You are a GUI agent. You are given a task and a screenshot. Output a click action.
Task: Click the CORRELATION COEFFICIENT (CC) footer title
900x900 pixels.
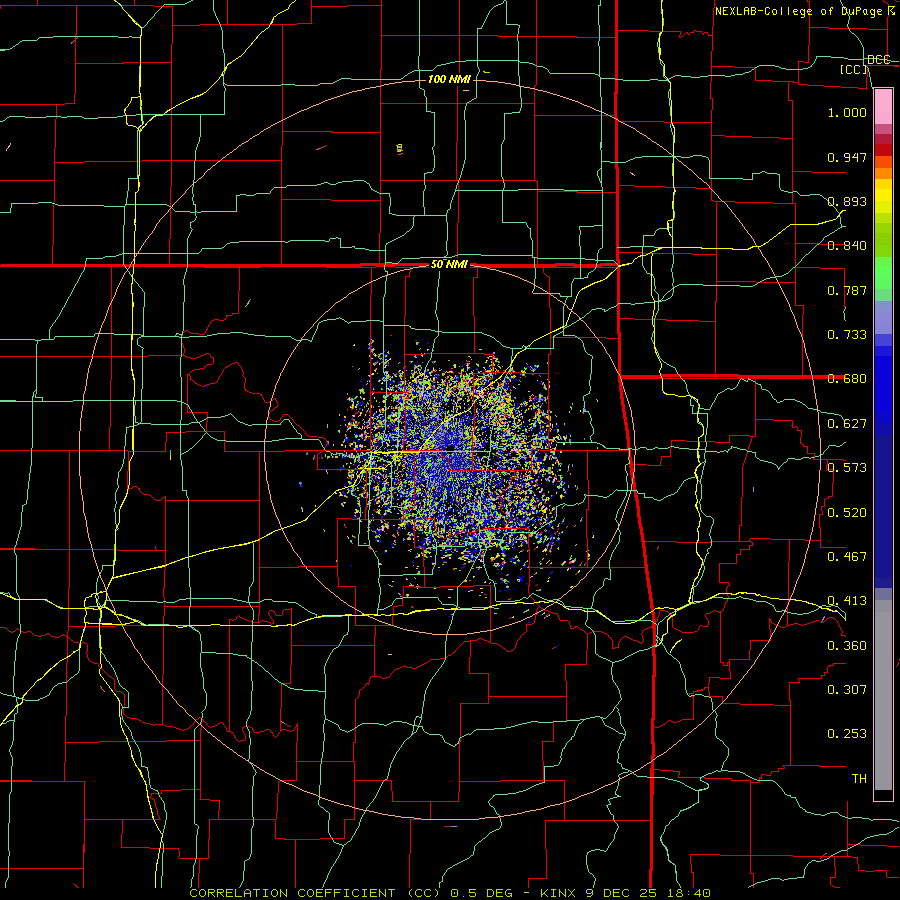pyautogui.click(x=315, y=893)
